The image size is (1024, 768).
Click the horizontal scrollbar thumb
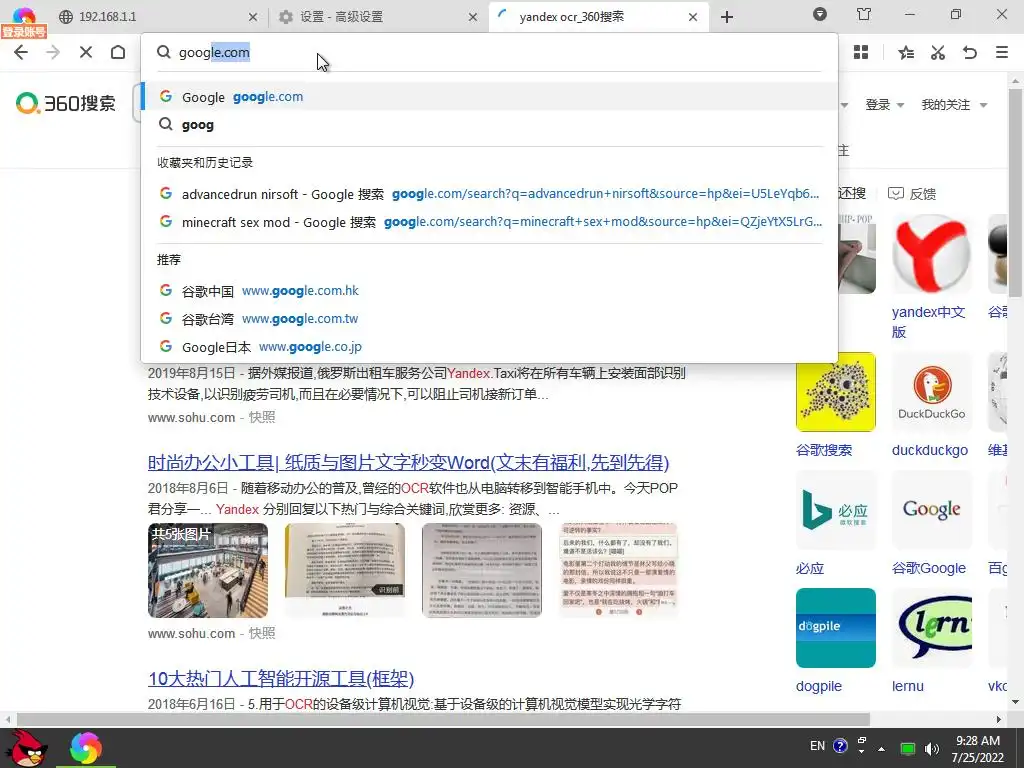(x=444, y=719)
